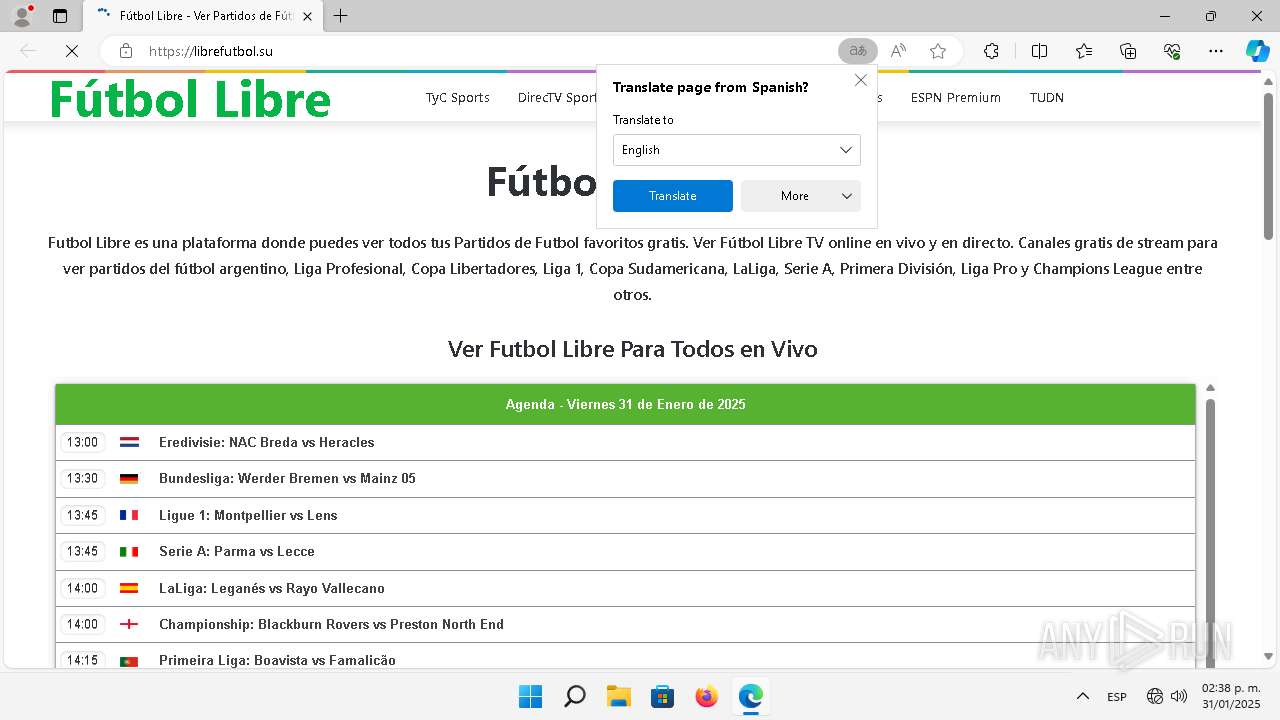The height and width of the screenshot is (720, 1280).
Task: Open Windows Start menu
Action: click(x=530, y=696)
